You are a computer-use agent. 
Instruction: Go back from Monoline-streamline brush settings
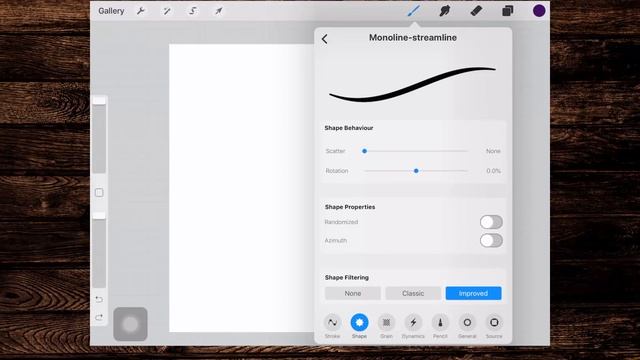[324, 39]
